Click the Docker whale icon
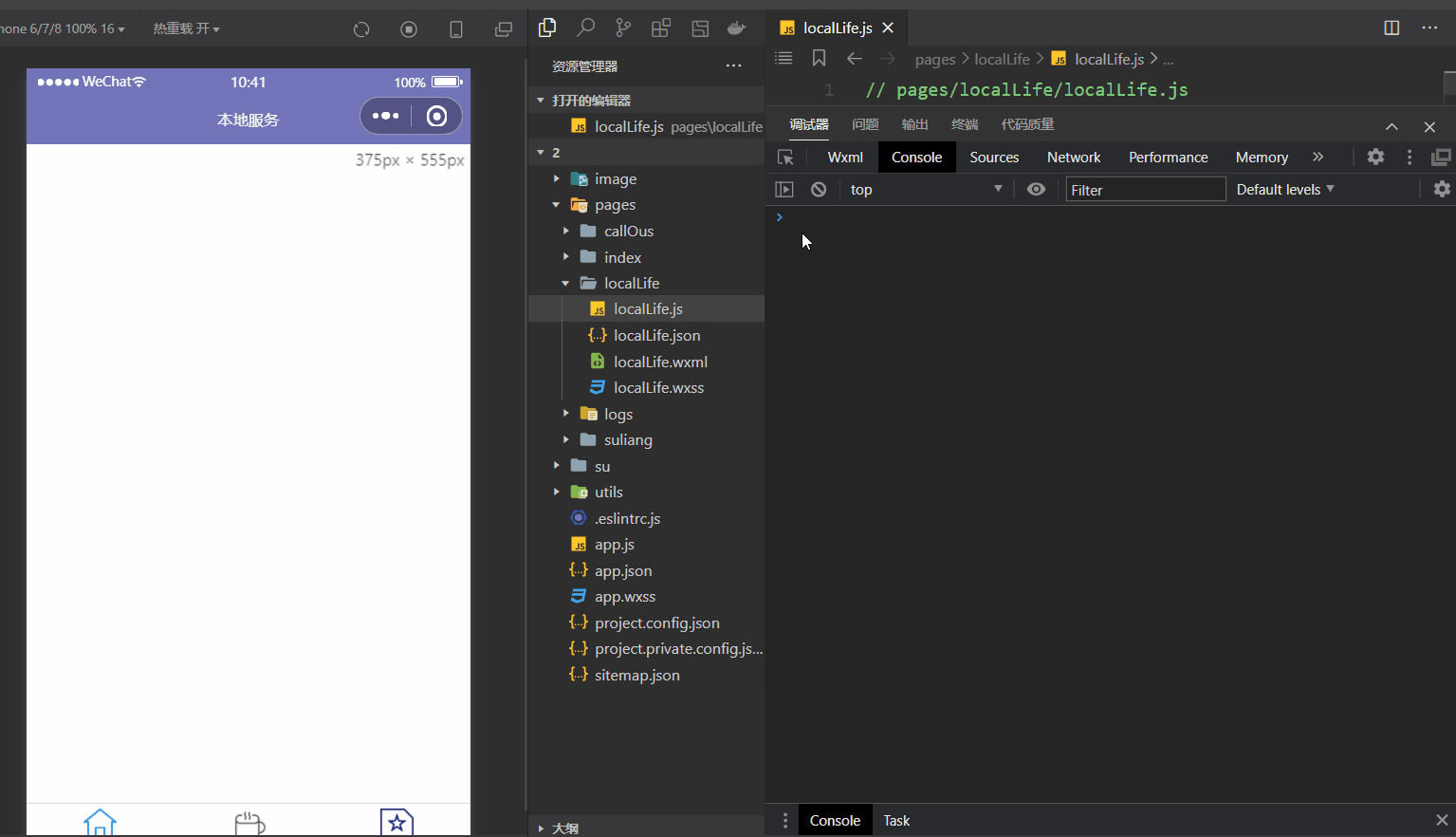Screen dimensions: 1456x837 (737, 28)
